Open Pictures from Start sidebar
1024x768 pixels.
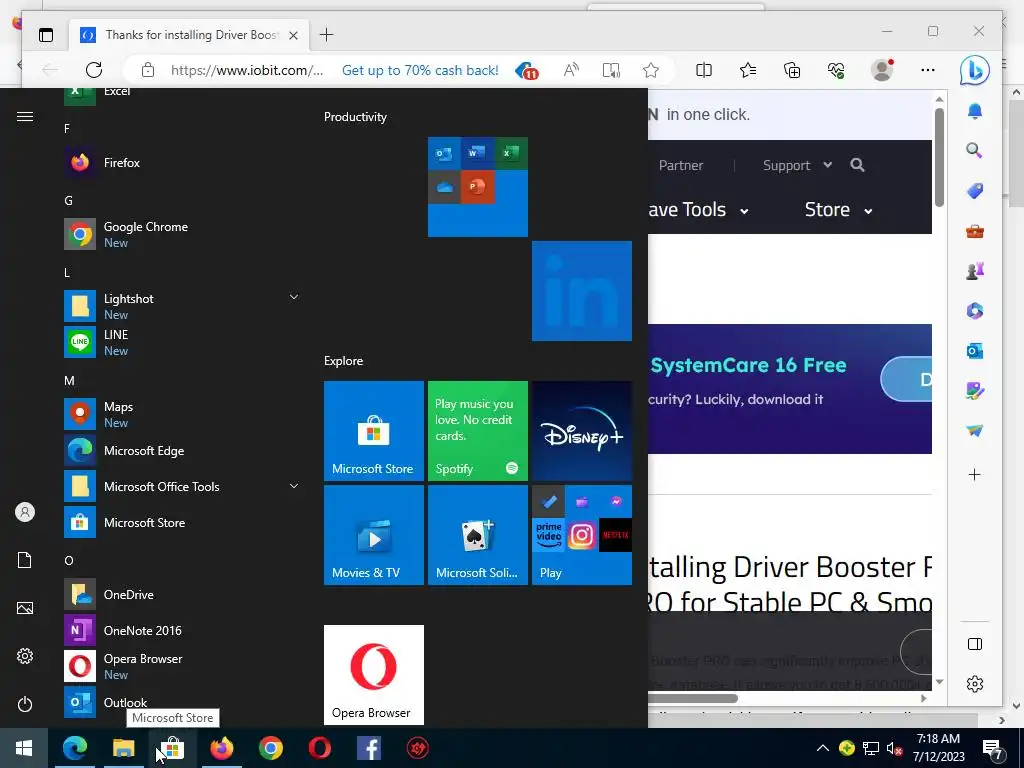[25, 608]
